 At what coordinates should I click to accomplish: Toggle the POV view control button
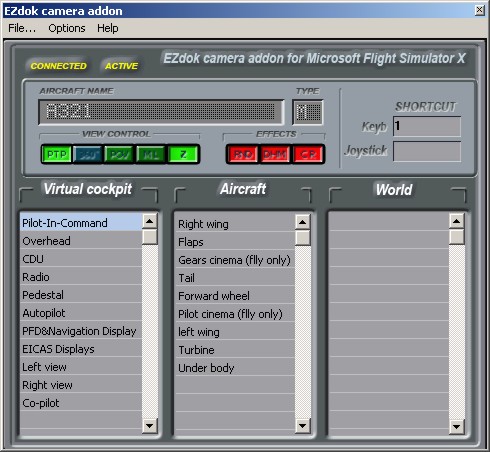pos(120,154)
